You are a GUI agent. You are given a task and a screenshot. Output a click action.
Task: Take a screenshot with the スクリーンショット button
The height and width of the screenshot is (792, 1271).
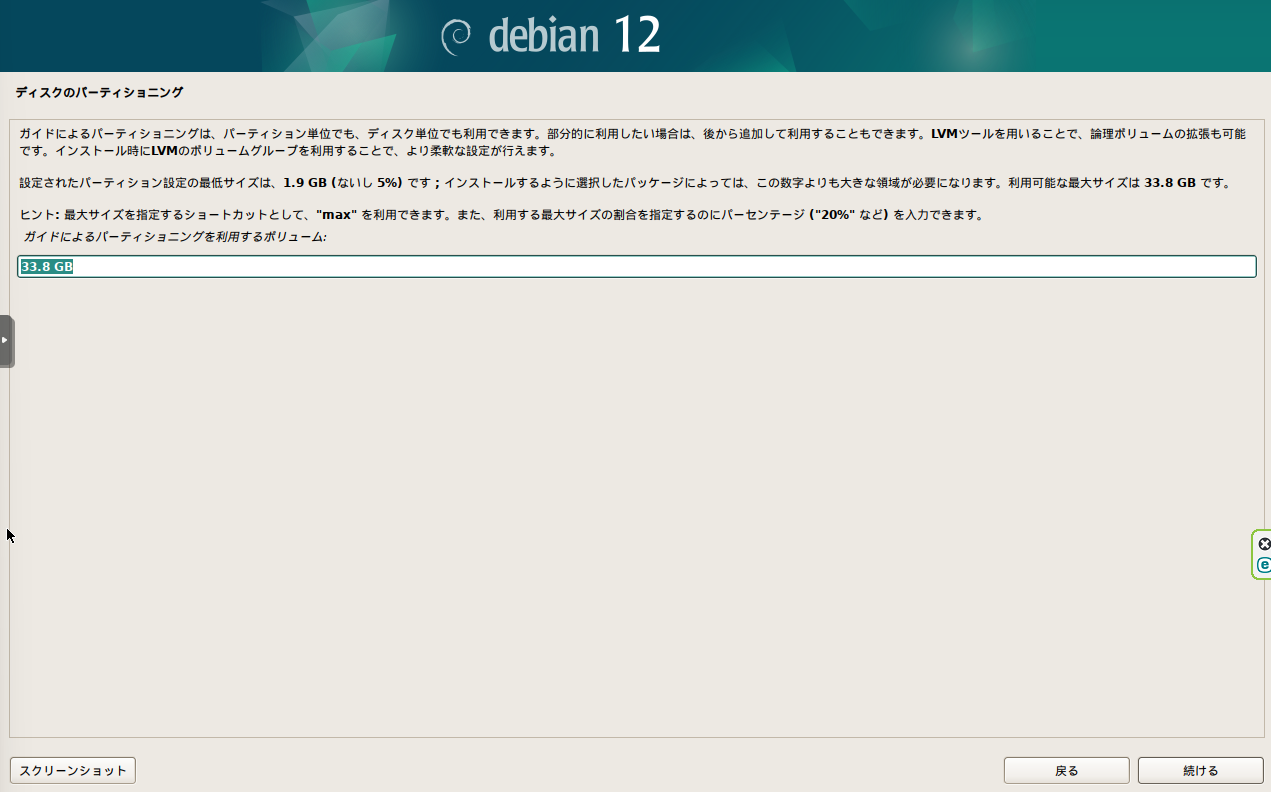pyautogui.click(x=72, y=770)
